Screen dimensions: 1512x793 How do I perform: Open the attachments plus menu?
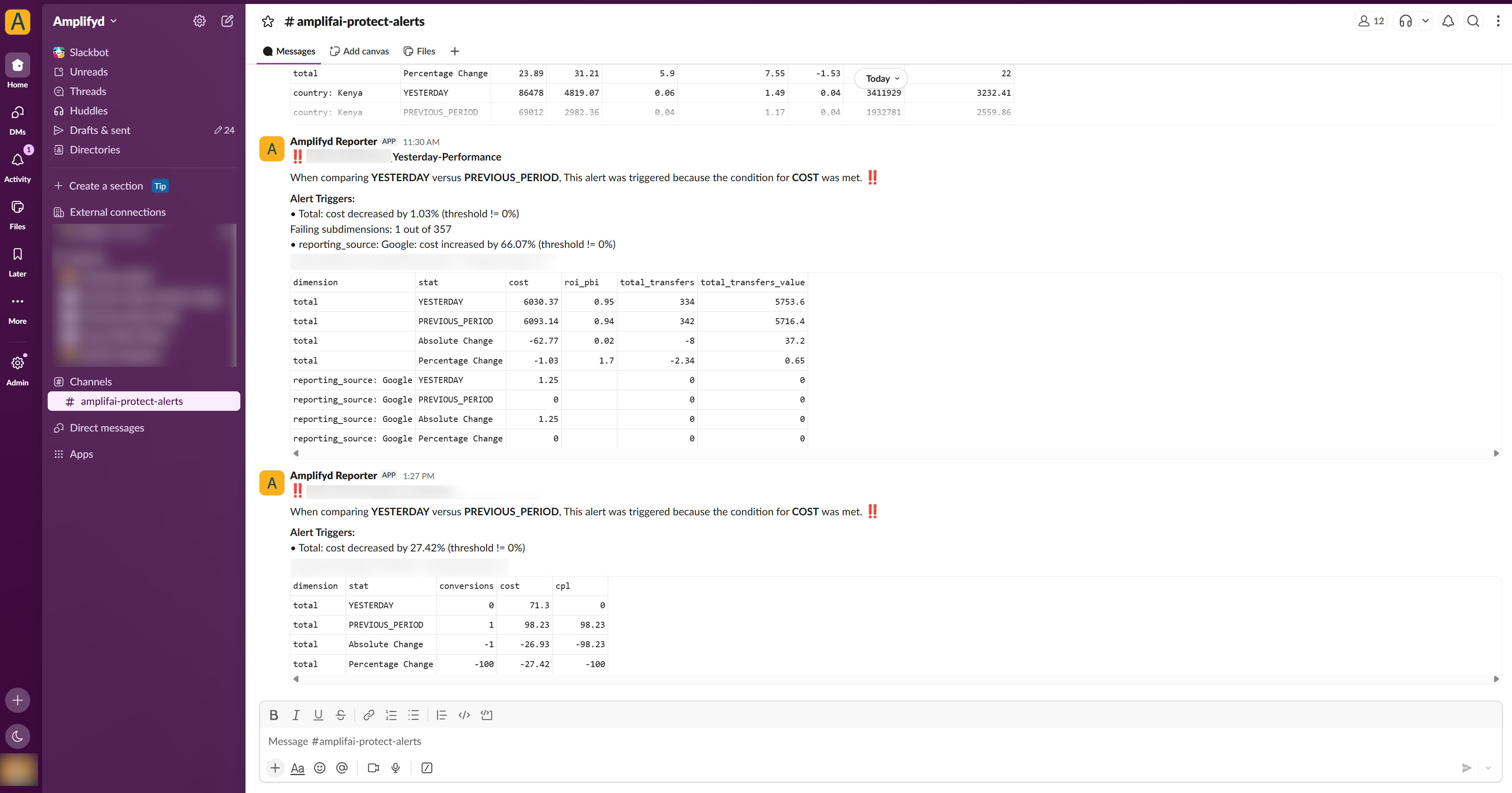click(275, 768)
